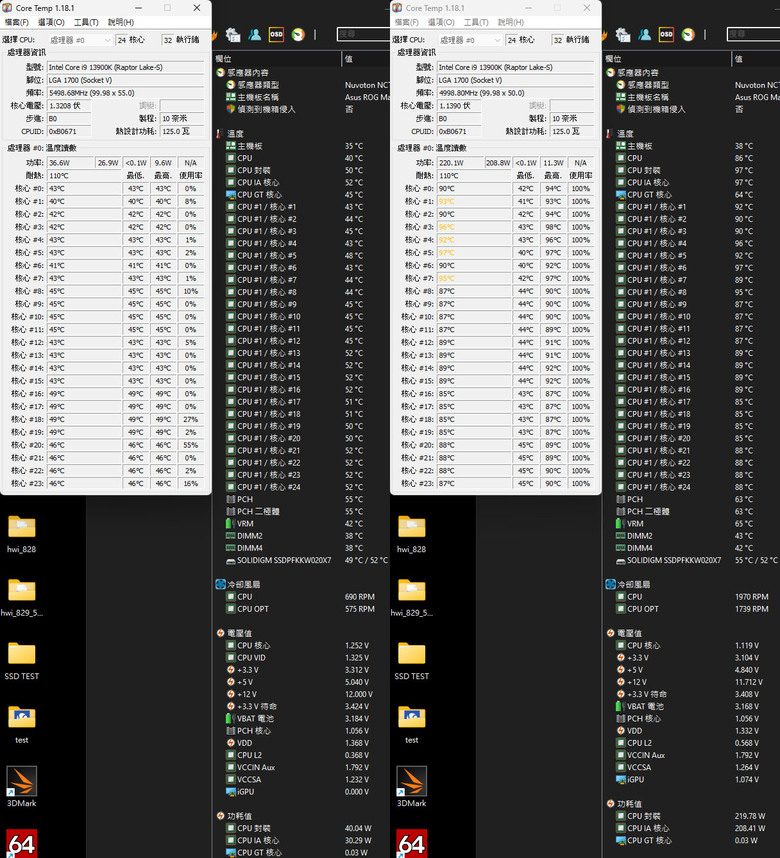Click SOLIDIGM drive icon in 49 °C / 52 °C row

point(230,560)
